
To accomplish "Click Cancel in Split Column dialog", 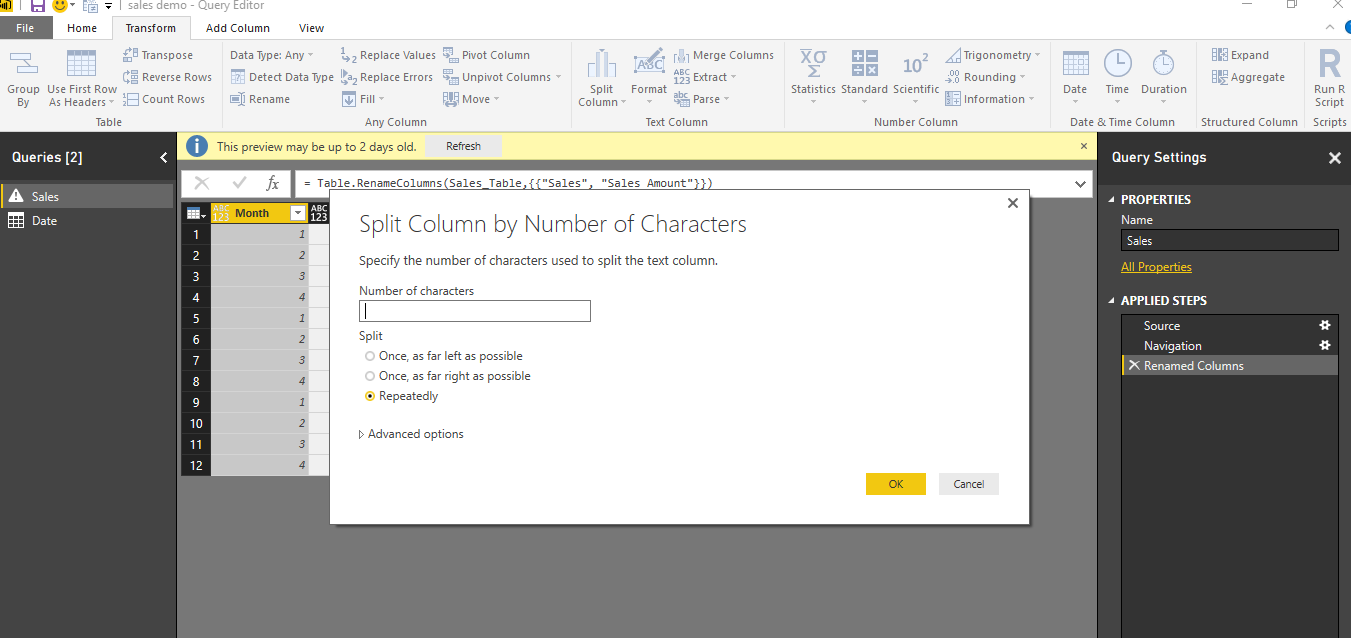I will pyautogui.click(x=969, y=484).
